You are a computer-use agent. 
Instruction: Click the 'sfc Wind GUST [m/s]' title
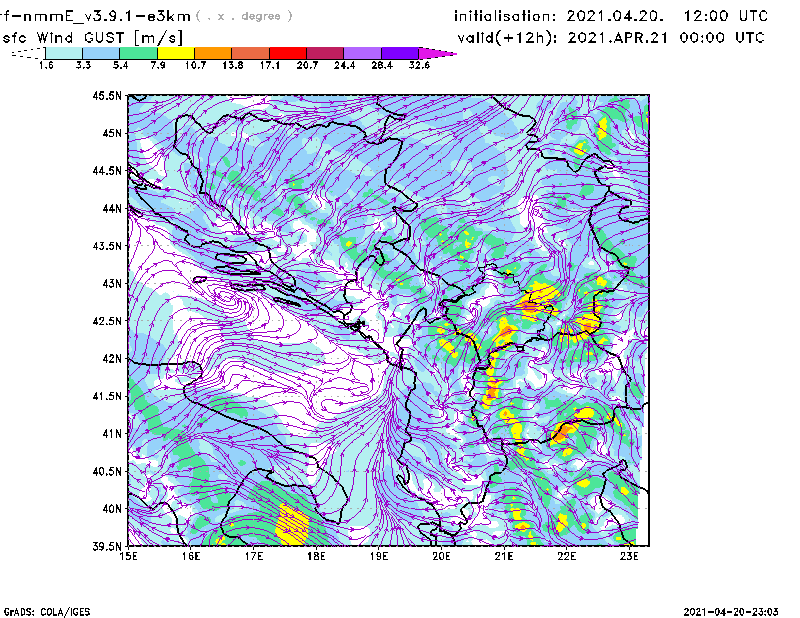92,38
